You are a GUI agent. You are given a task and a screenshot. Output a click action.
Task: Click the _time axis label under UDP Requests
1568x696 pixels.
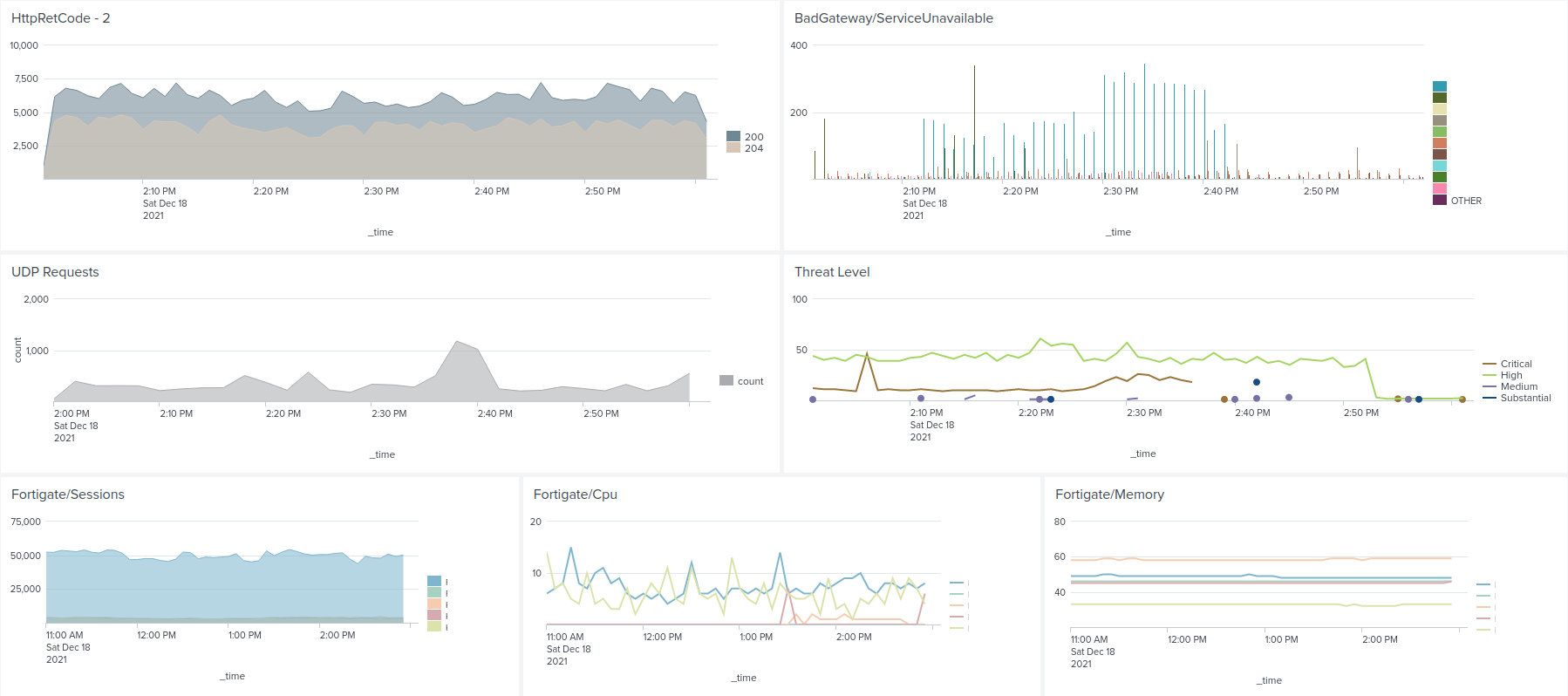pyautogui.click(x=382, y=454)
